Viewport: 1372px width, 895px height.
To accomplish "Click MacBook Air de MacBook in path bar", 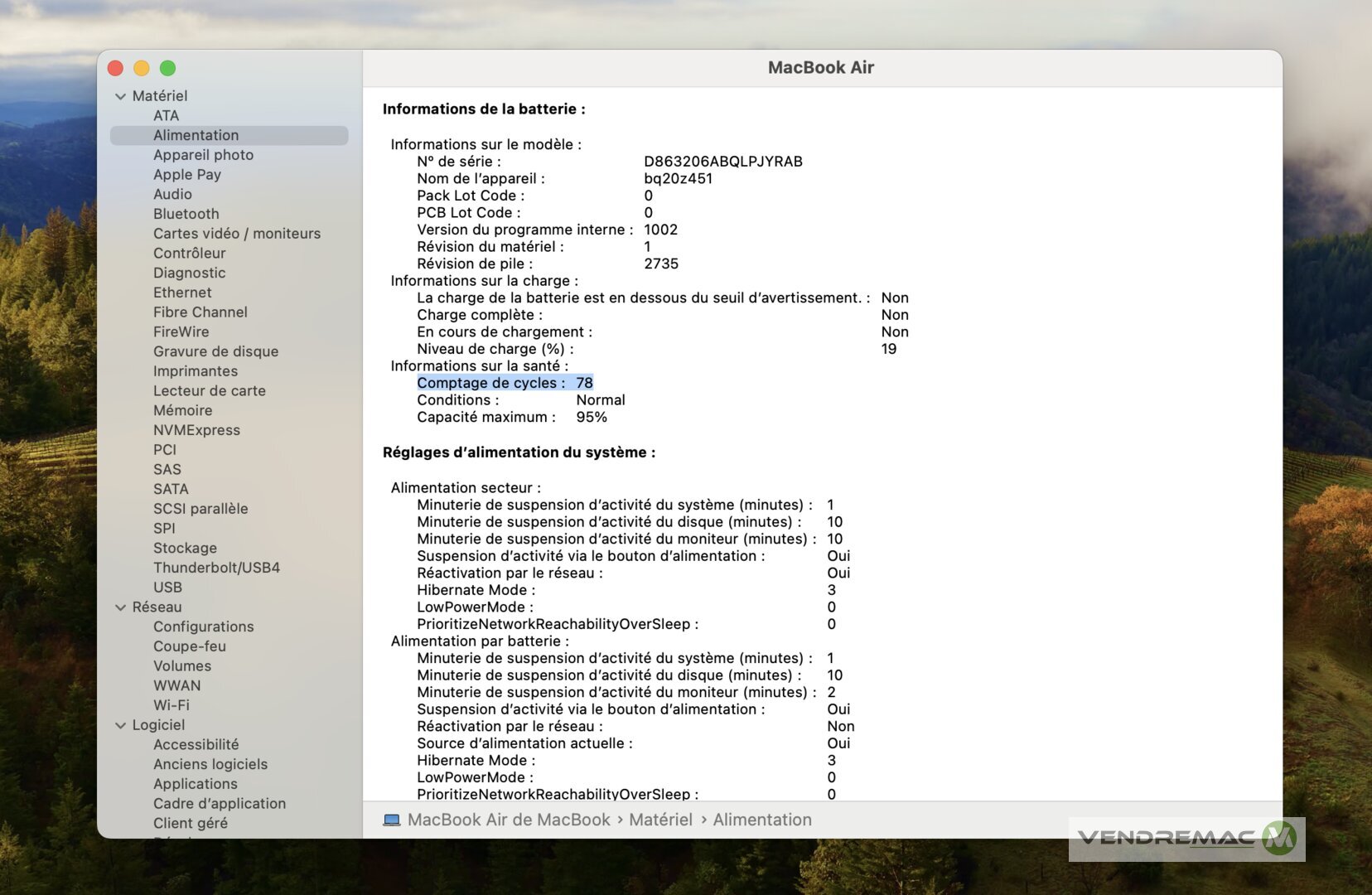I will (x=509, y=820).
